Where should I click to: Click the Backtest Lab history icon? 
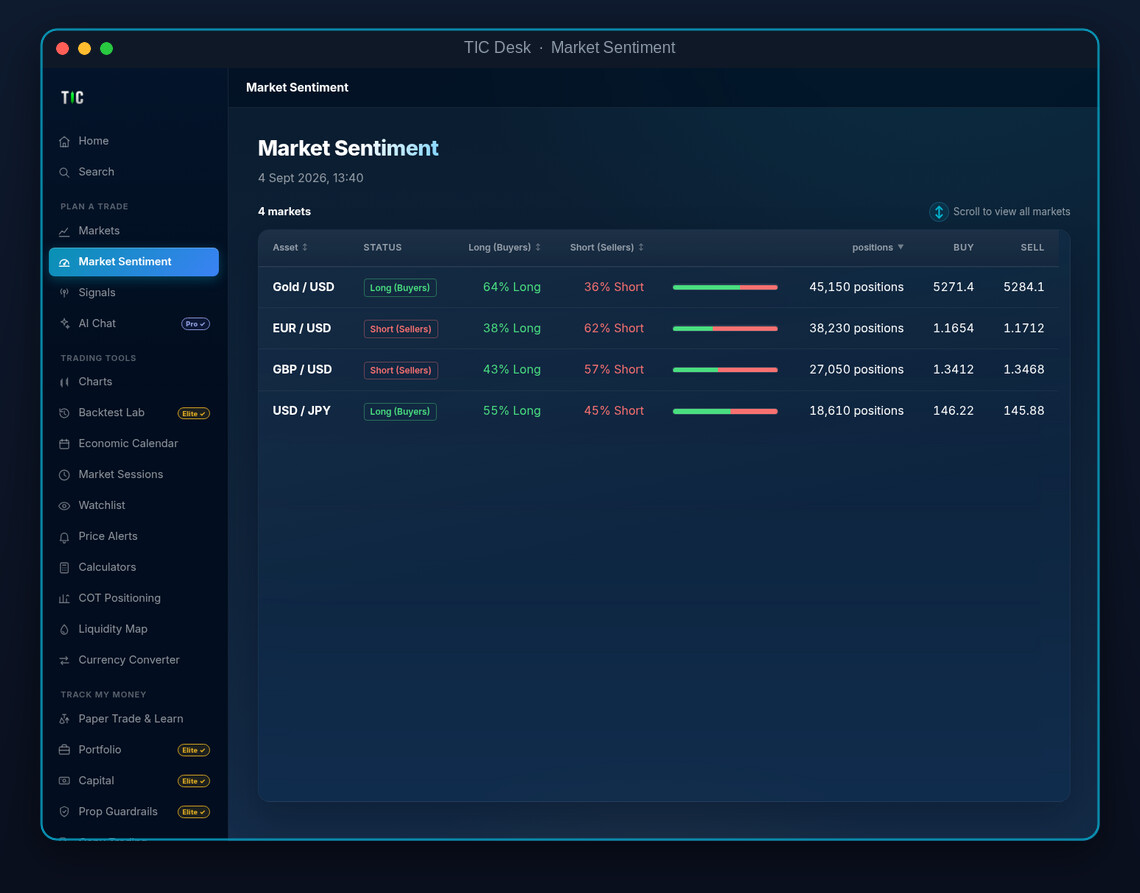64,413
